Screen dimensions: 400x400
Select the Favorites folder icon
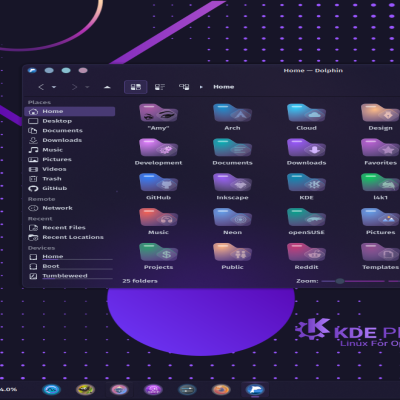pos(380,148)
